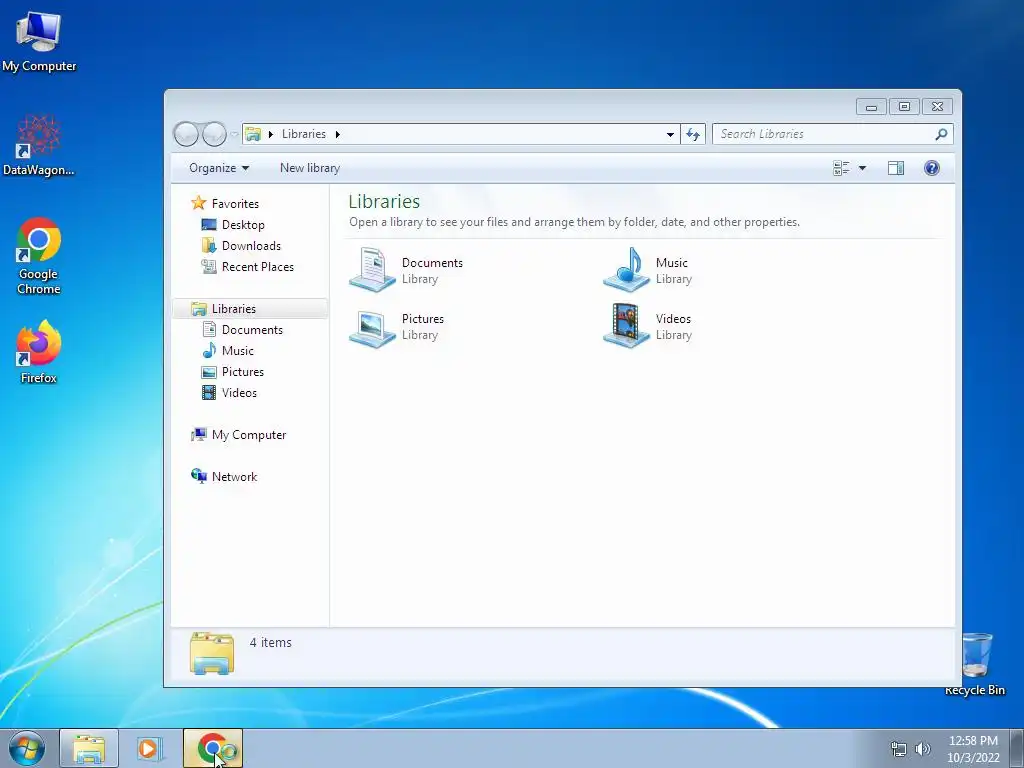Viewport: 1024px width, 768px height.
Task: Show the preview pane
Action: (x=896, y=168)
